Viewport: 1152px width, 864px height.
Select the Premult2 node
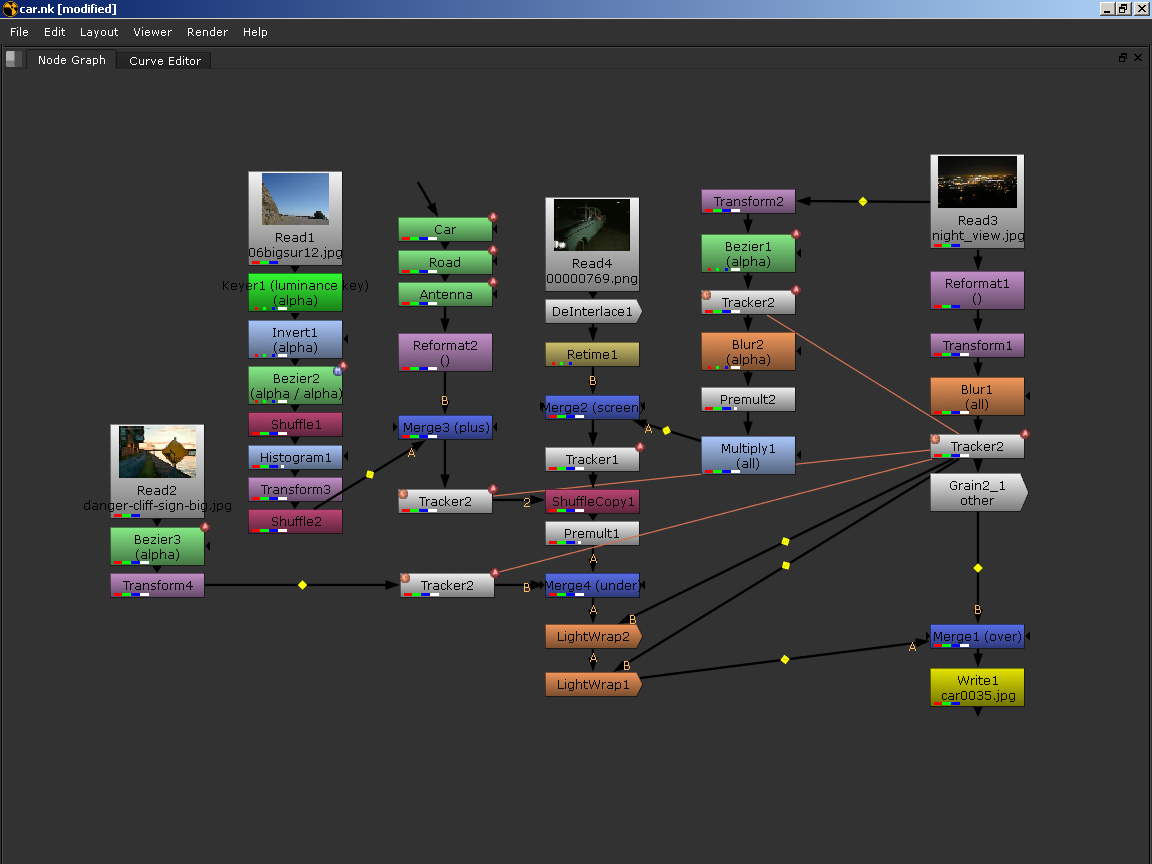[x=748, y=400]
